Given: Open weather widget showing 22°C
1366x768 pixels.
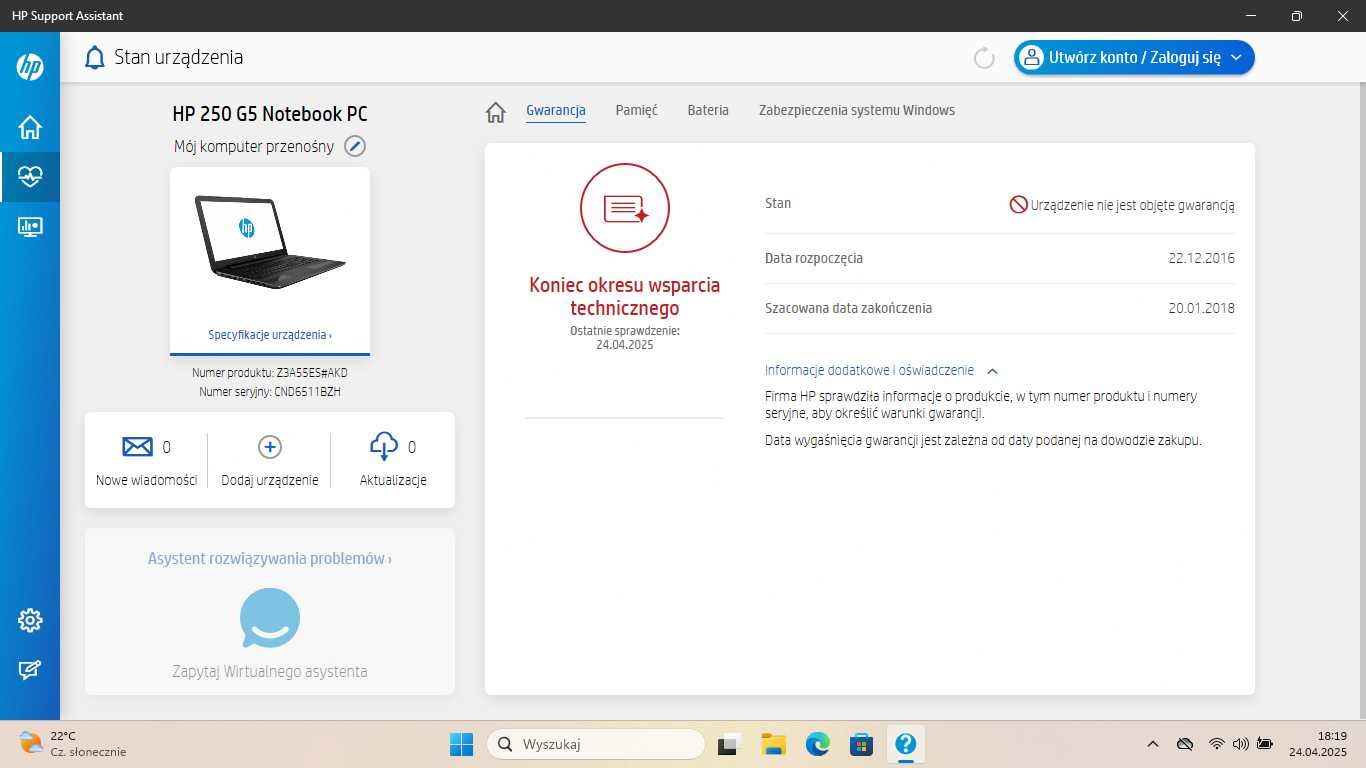Looking at the screenshot, I should (72, 744).
